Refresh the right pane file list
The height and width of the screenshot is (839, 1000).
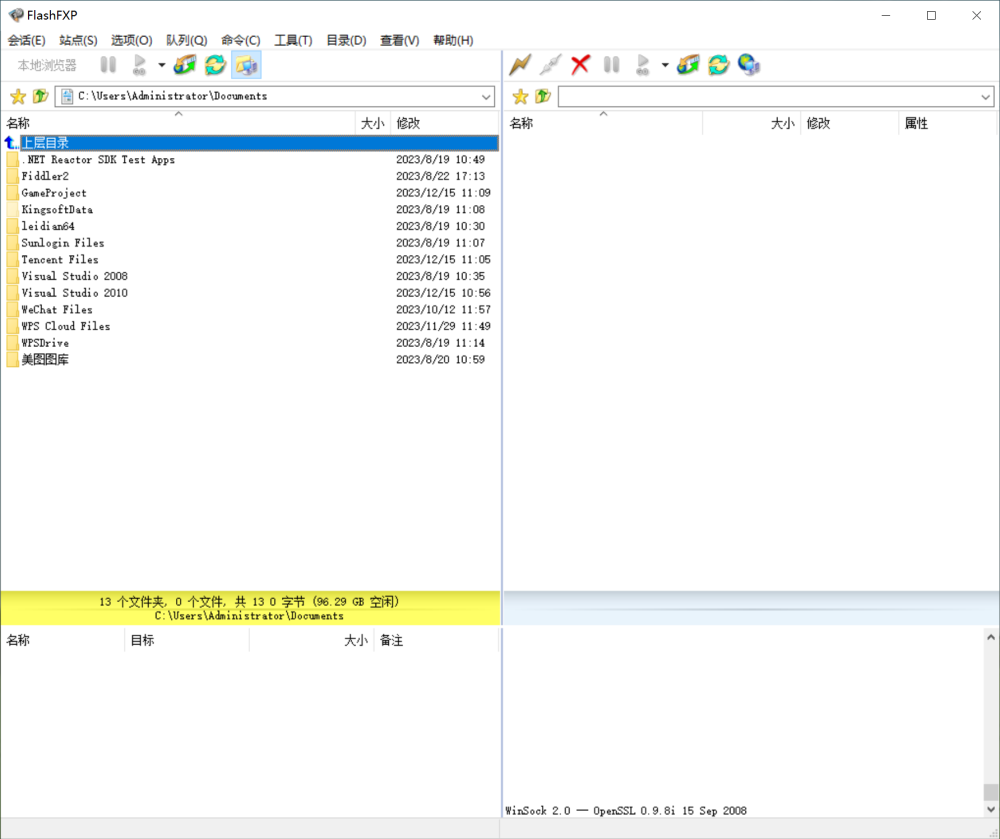point(718,65)
